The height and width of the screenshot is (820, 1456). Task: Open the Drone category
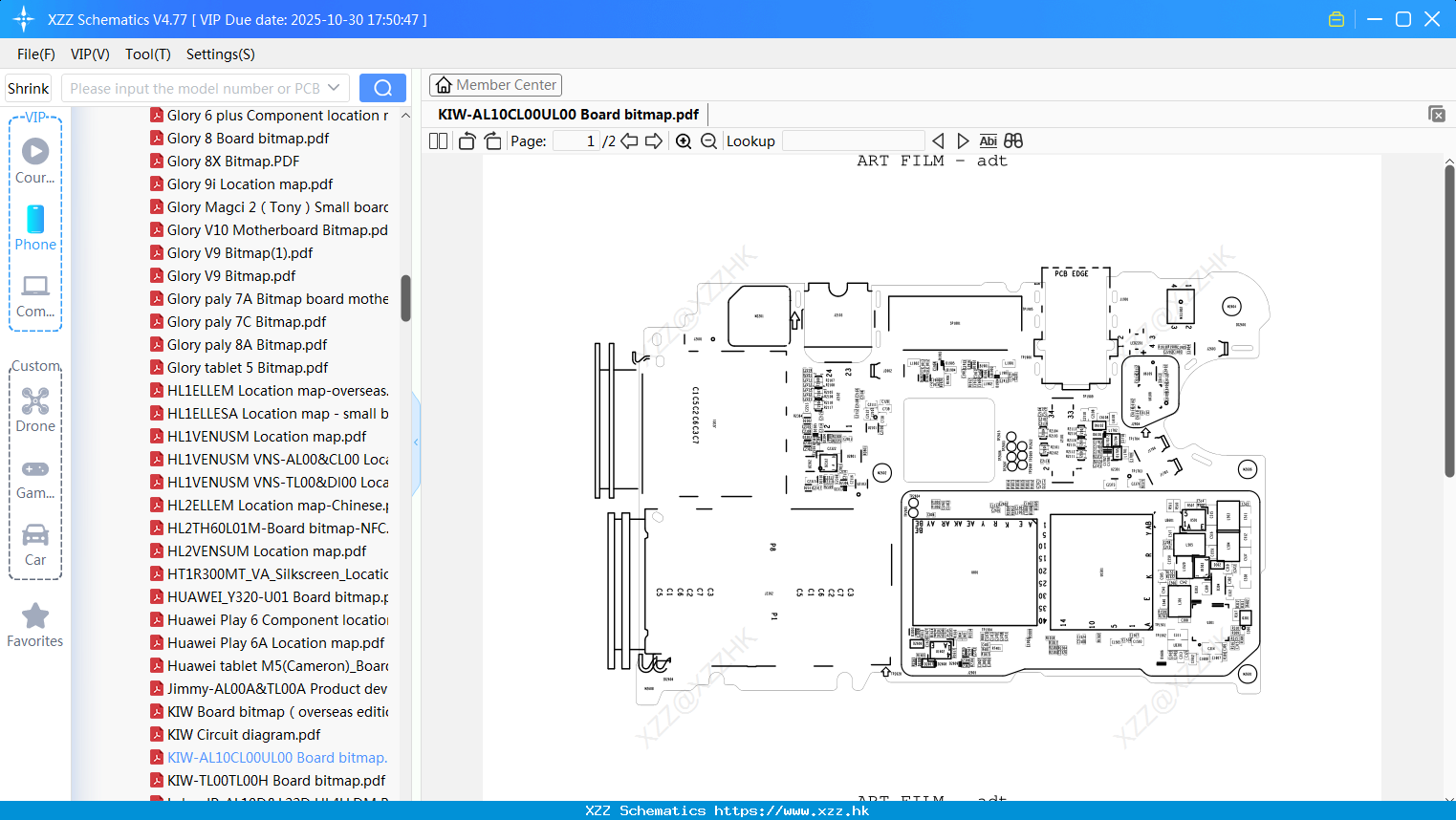pos(35,409)
